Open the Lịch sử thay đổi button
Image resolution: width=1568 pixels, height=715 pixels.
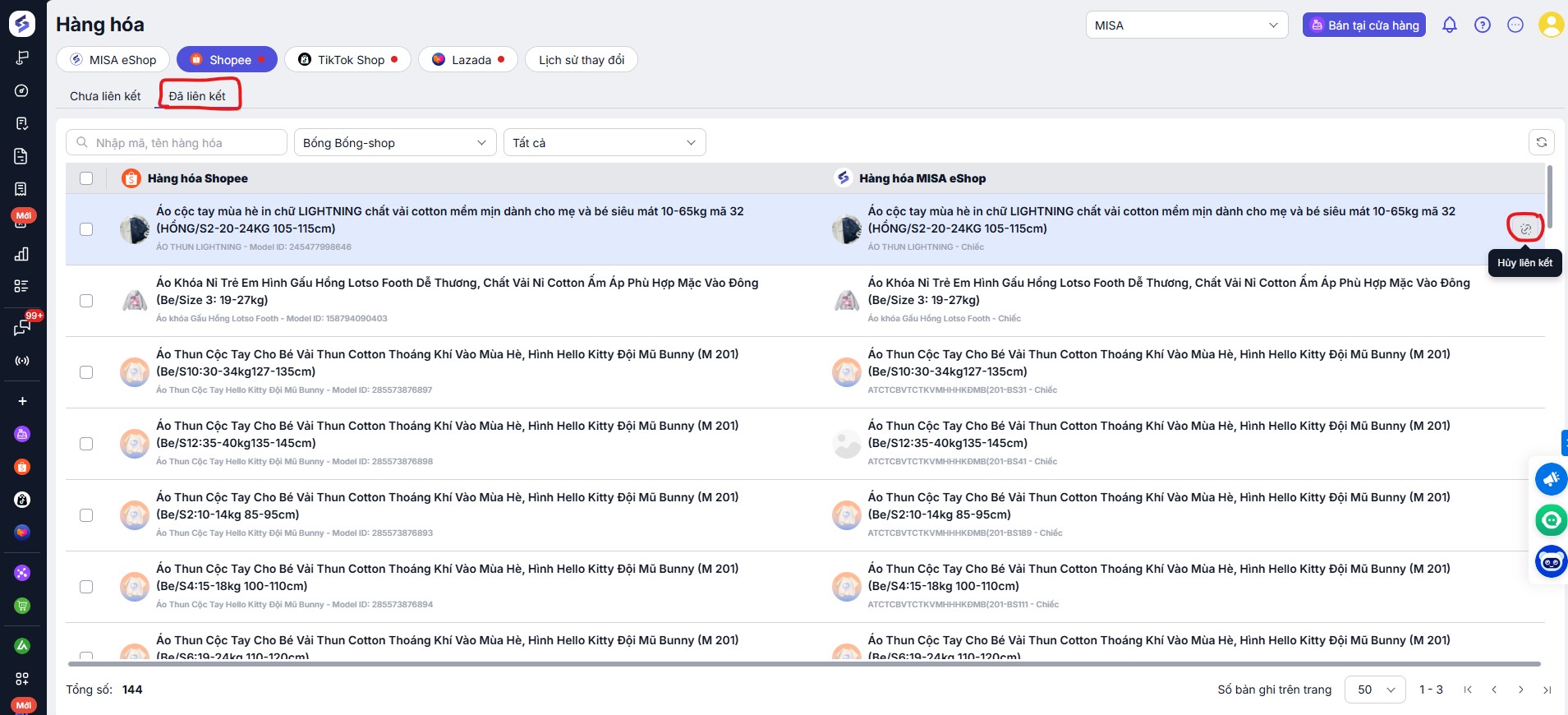(x=581, y=60)
